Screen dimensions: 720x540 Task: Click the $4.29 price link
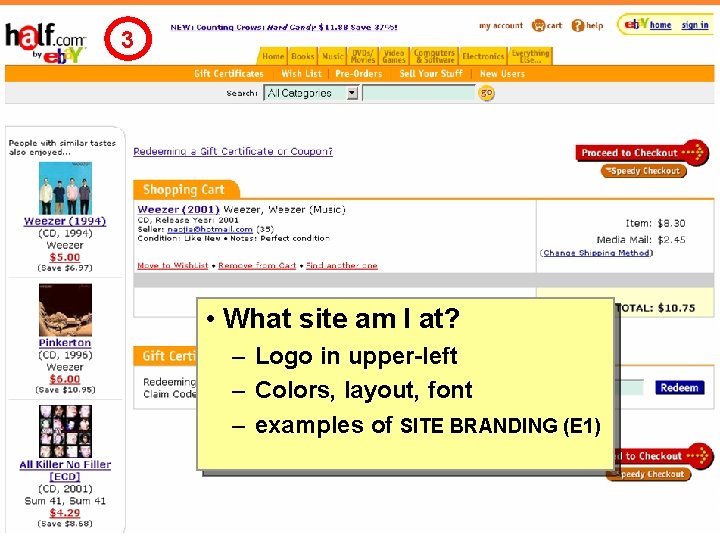coord(65,512)
